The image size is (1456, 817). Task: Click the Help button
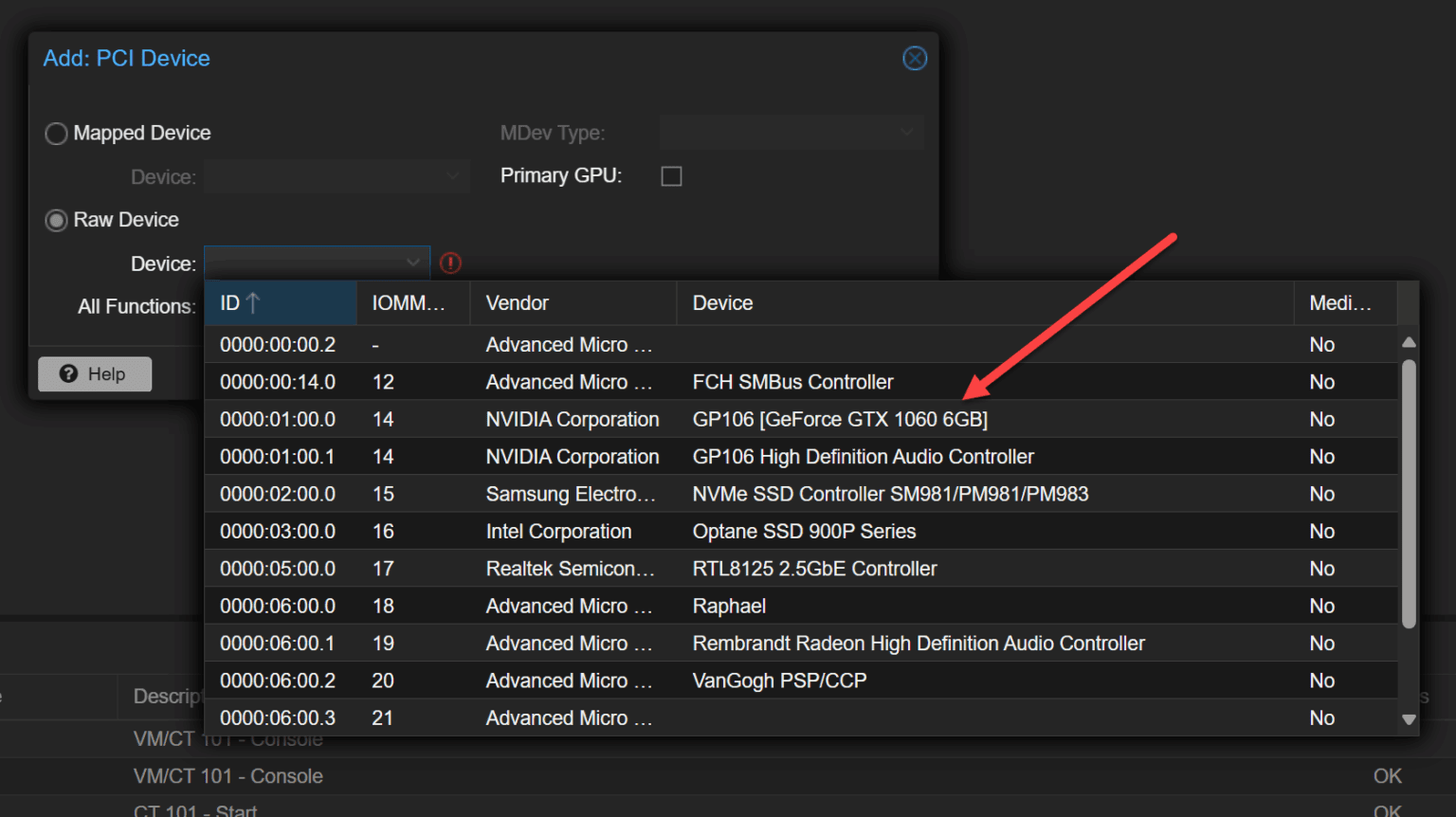tap(94, 373)
